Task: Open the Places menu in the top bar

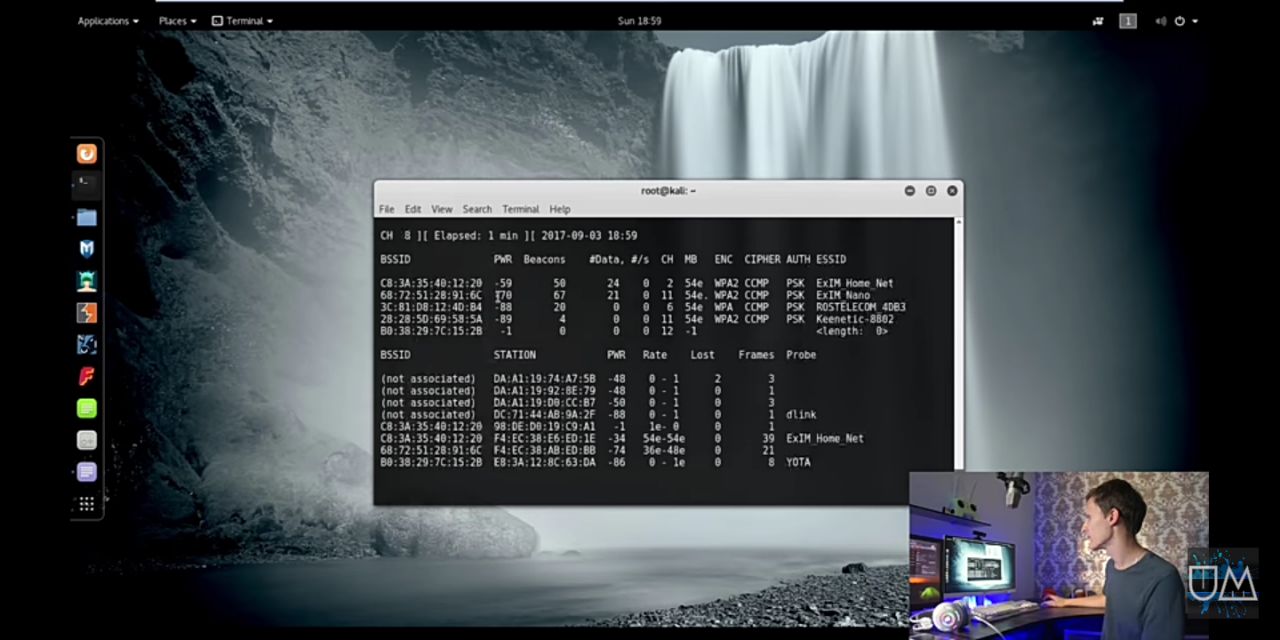Action: point(177,21)
